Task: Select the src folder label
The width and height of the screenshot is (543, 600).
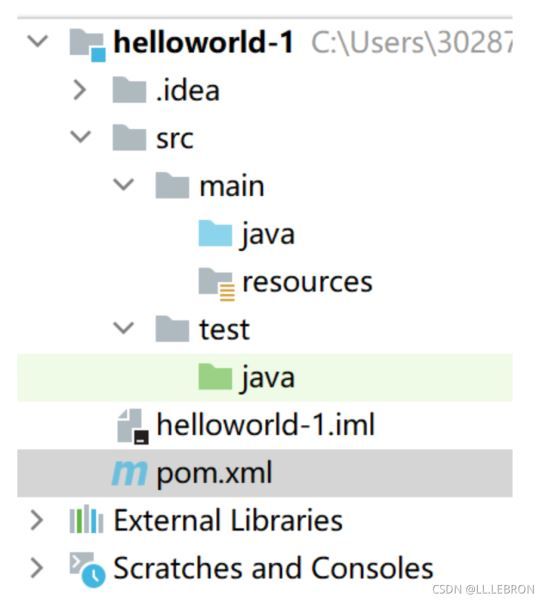Action: click(175, 139)
